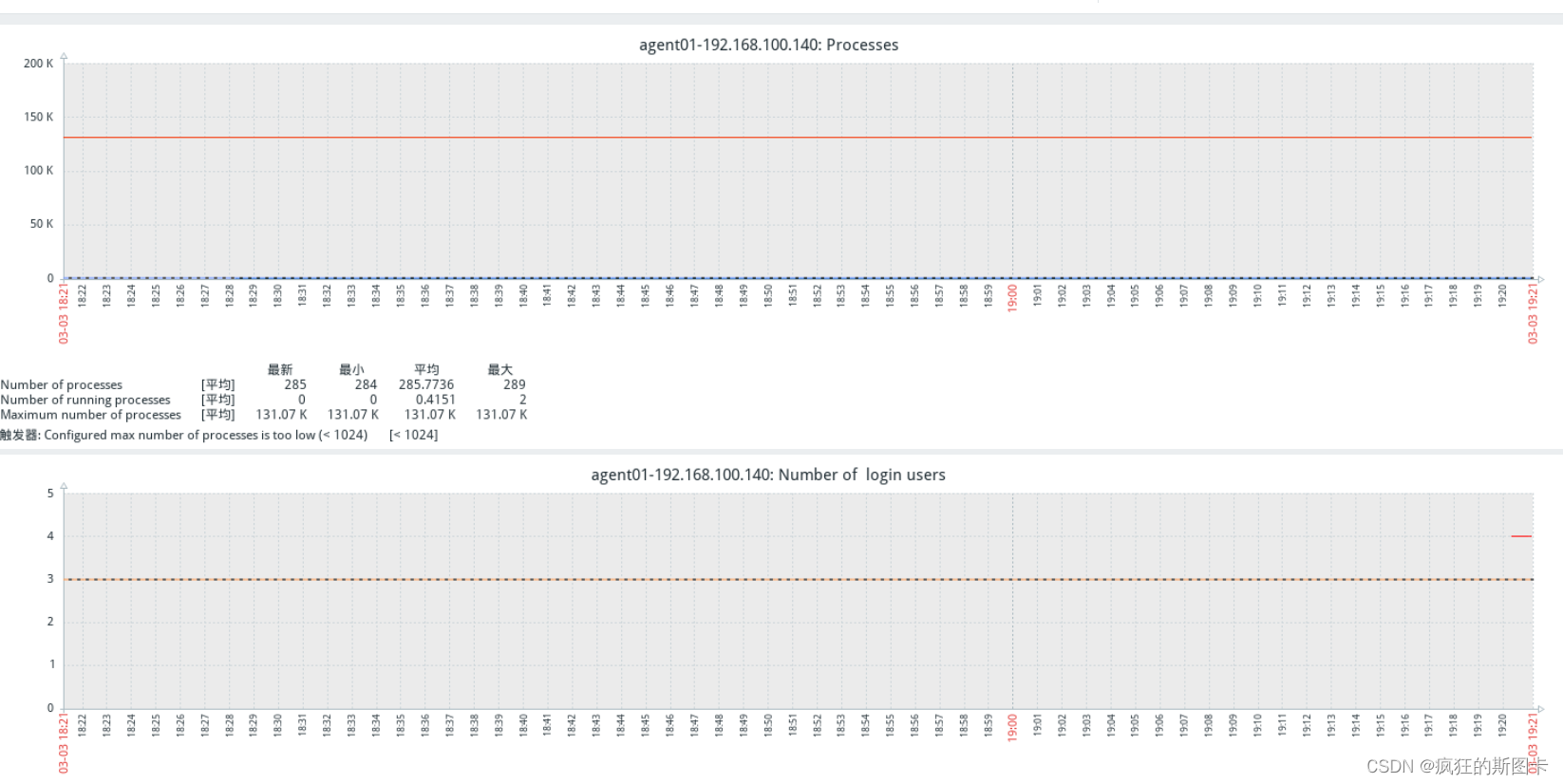Click 131.07 K in the 平均 column
The width and height of the screenshot is (1563, 784).
pyautogui.click(x=430, y=415)
